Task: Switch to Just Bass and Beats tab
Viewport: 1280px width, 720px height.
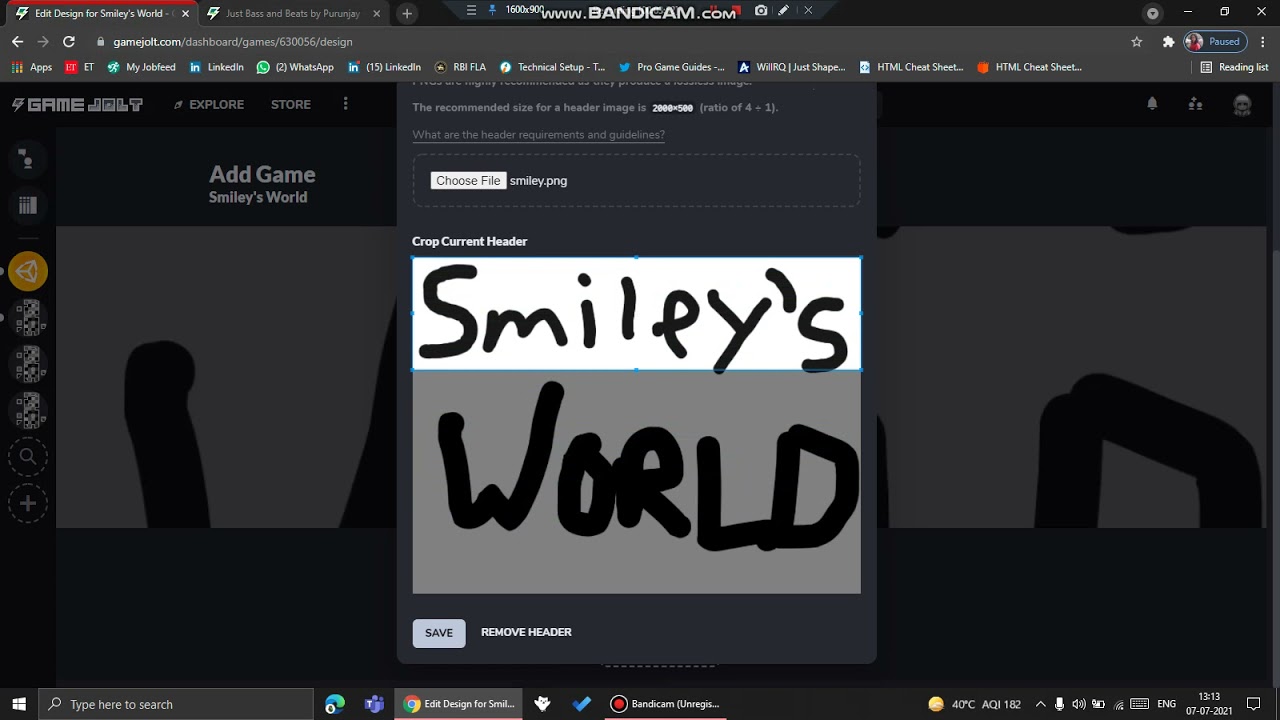Action: point(292,13)
